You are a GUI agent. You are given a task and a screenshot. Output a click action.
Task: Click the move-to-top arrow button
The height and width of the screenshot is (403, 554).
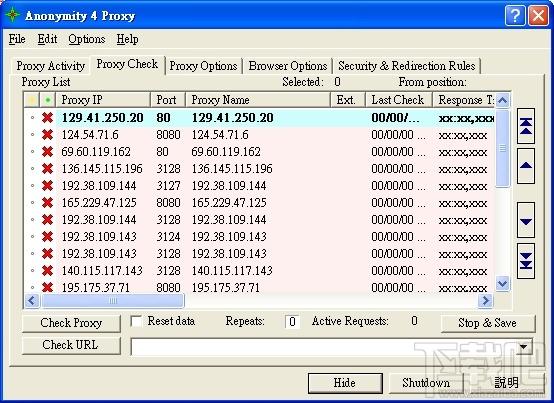point(526,126)
